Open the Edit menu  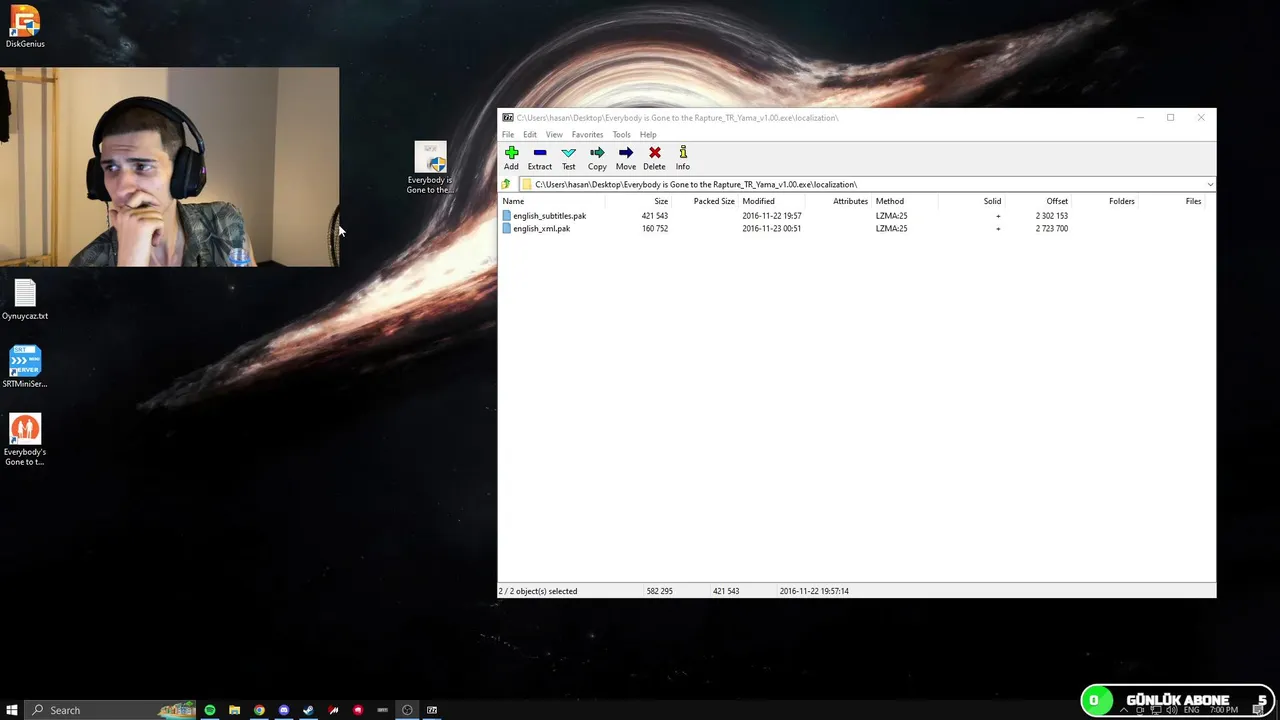[x=530, y=134]
